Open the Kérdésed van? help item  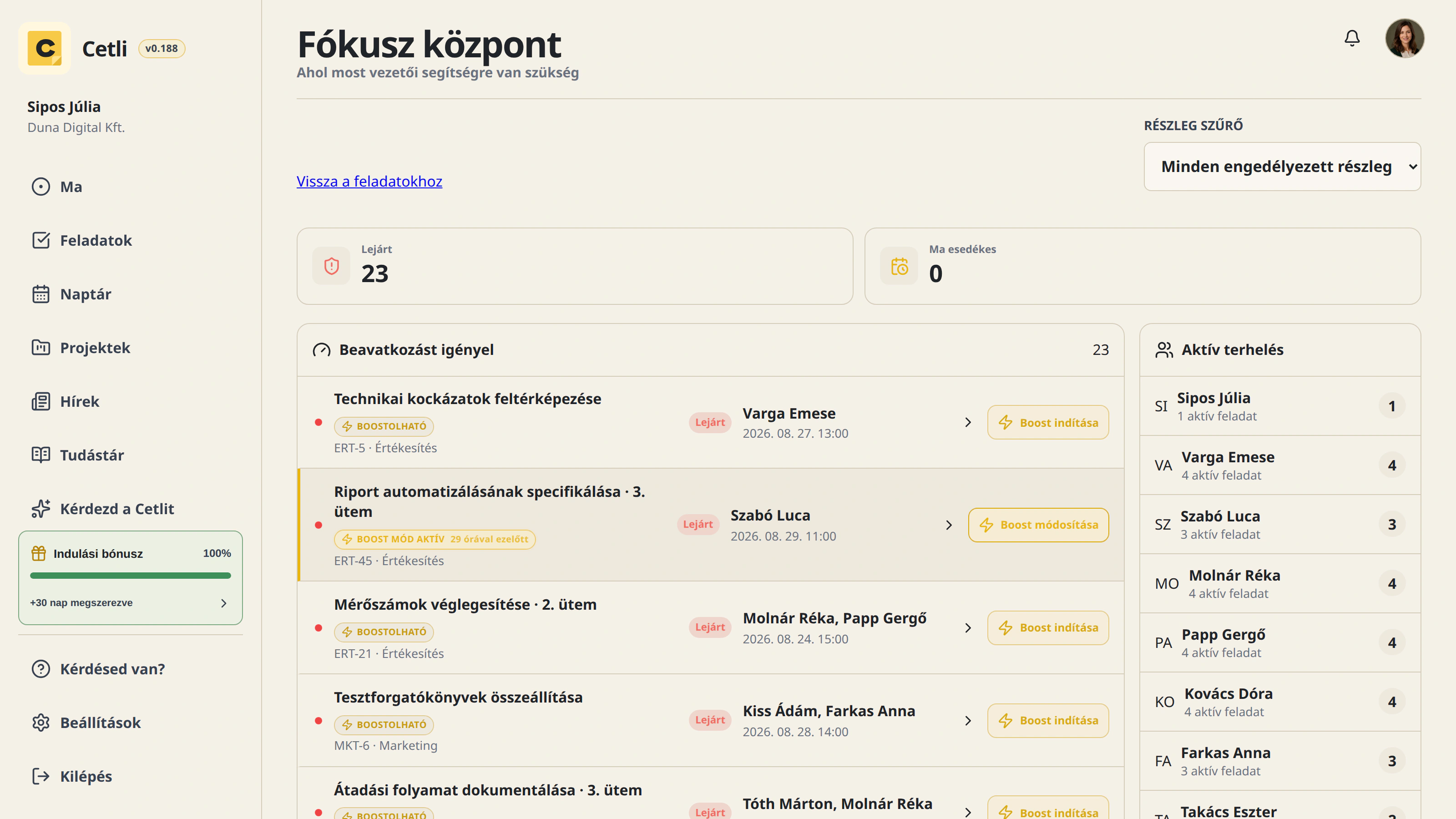coord(130,669)
